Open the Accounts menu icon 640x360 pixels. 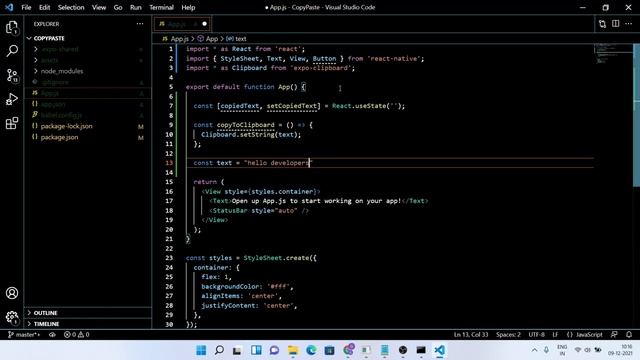[x=12, y=293]
